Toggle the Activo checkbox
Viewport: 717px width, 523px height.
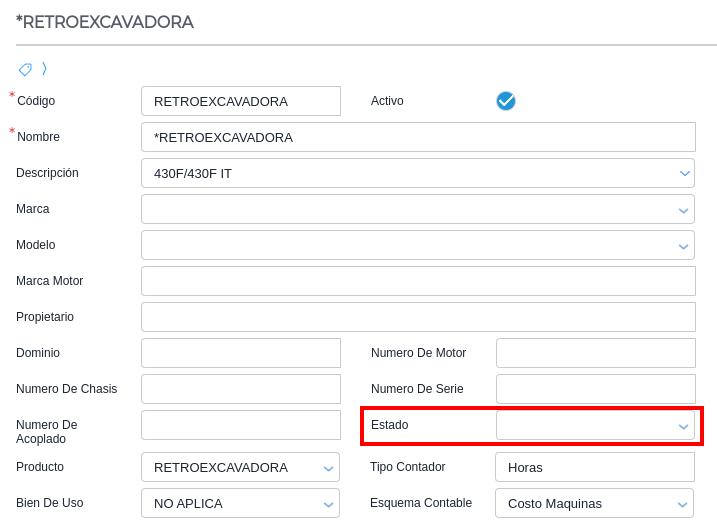coord(506,101)
